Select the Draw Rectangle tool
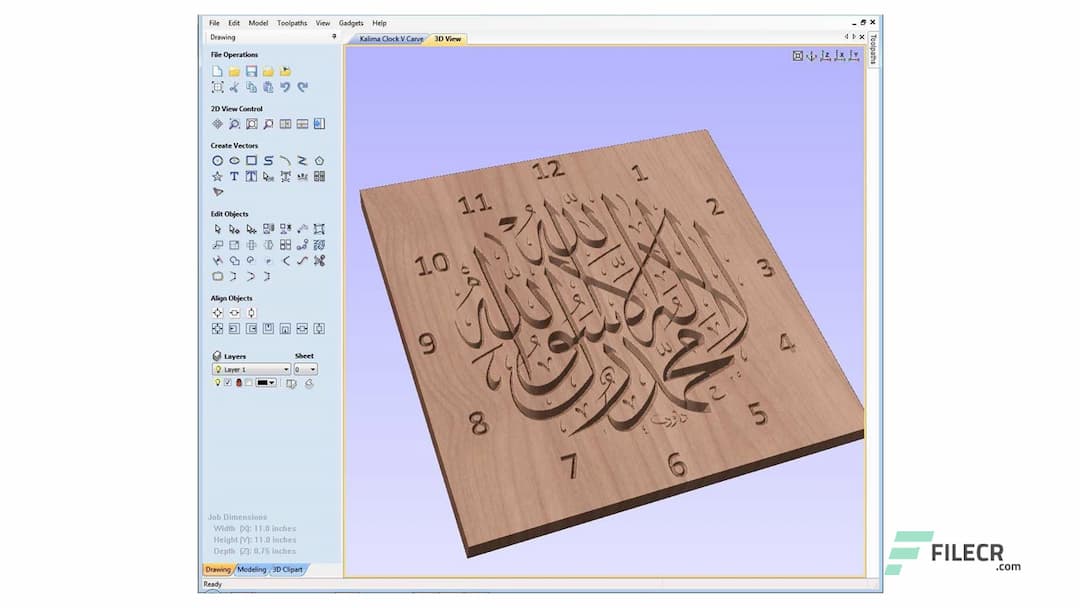Viewport: 1080px width, 608px height. 251,160
